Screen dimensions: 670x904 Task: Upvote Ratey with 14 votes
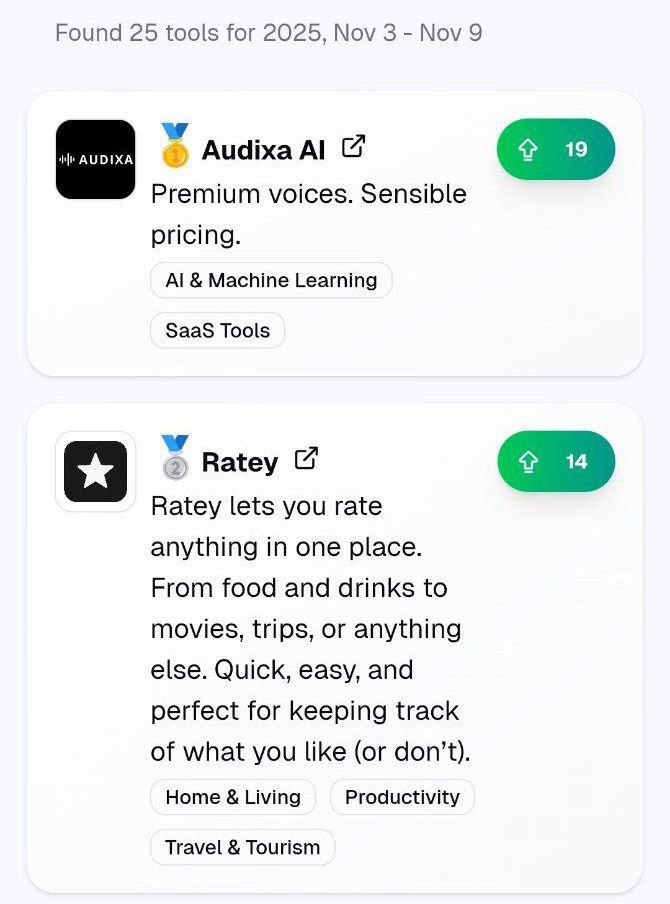556,461
